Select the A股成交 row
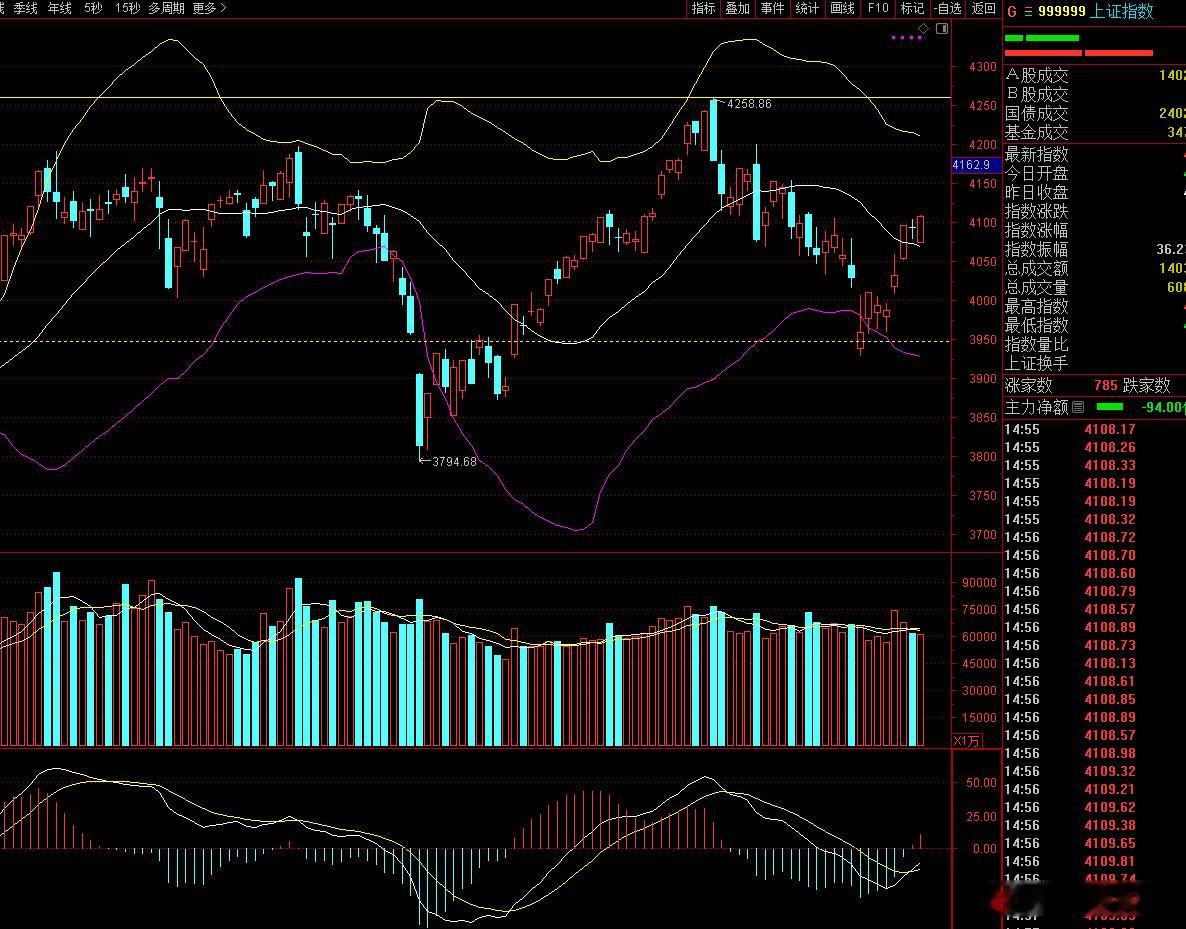 coord(1094,76)
